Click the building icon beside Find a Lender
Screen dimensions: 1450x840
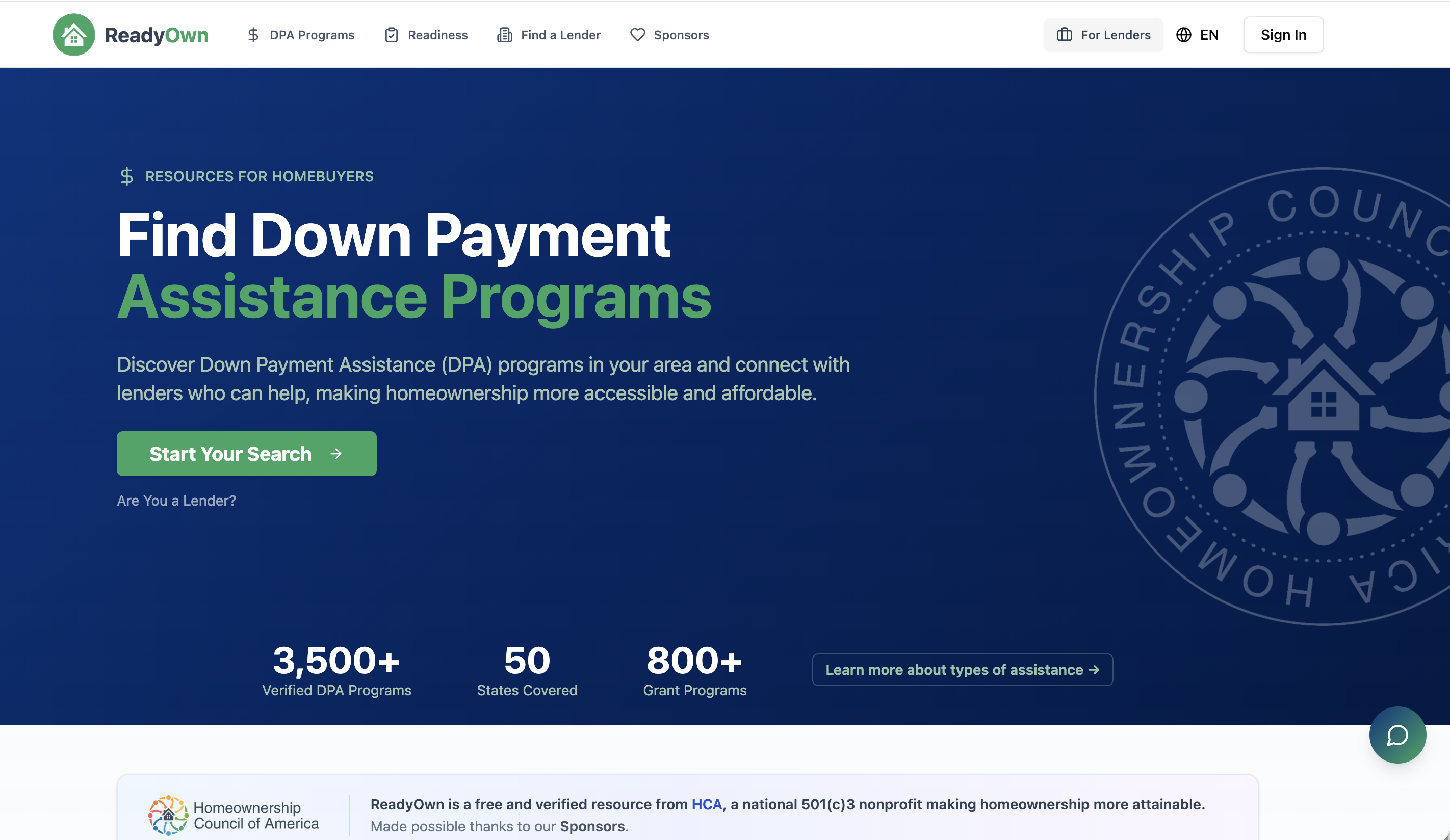coord(505,35)
